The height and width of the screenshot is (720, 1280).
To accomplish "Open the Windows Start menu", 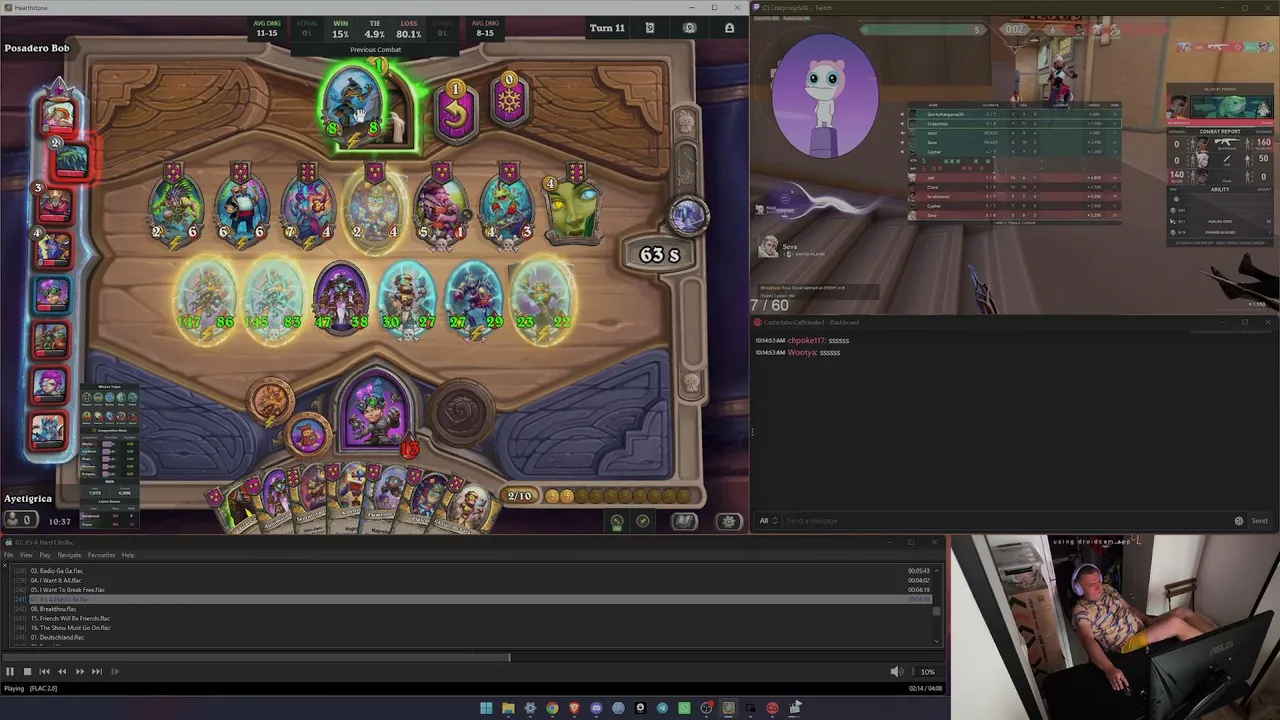I will point(486,708).
